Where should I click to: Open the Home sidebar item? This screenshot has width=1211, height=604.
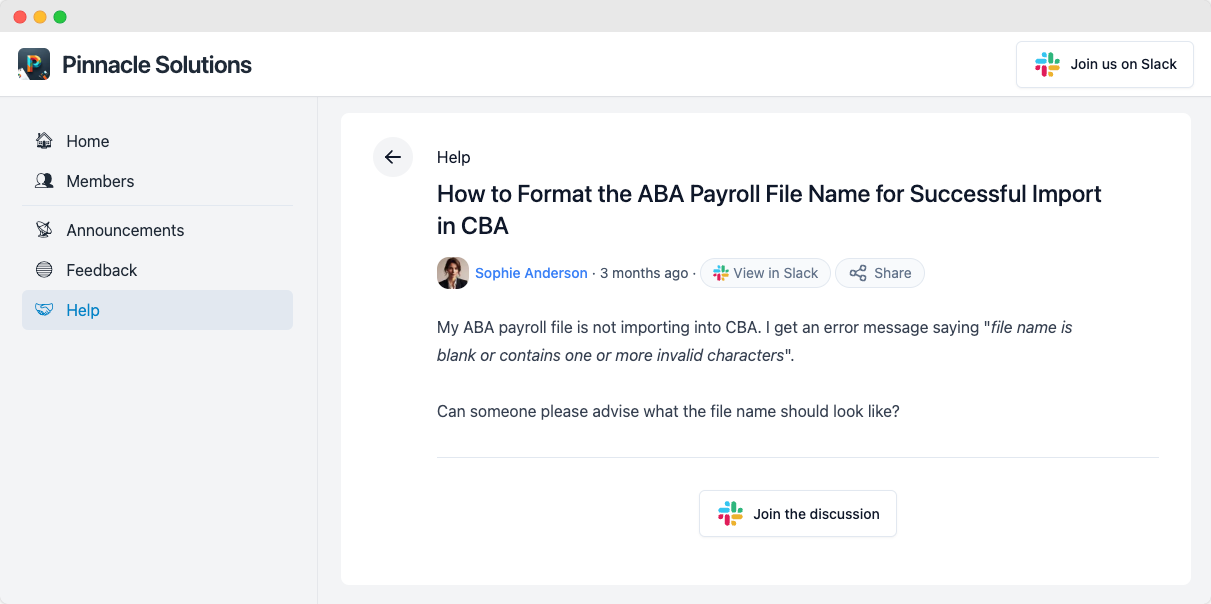(158, 141)
